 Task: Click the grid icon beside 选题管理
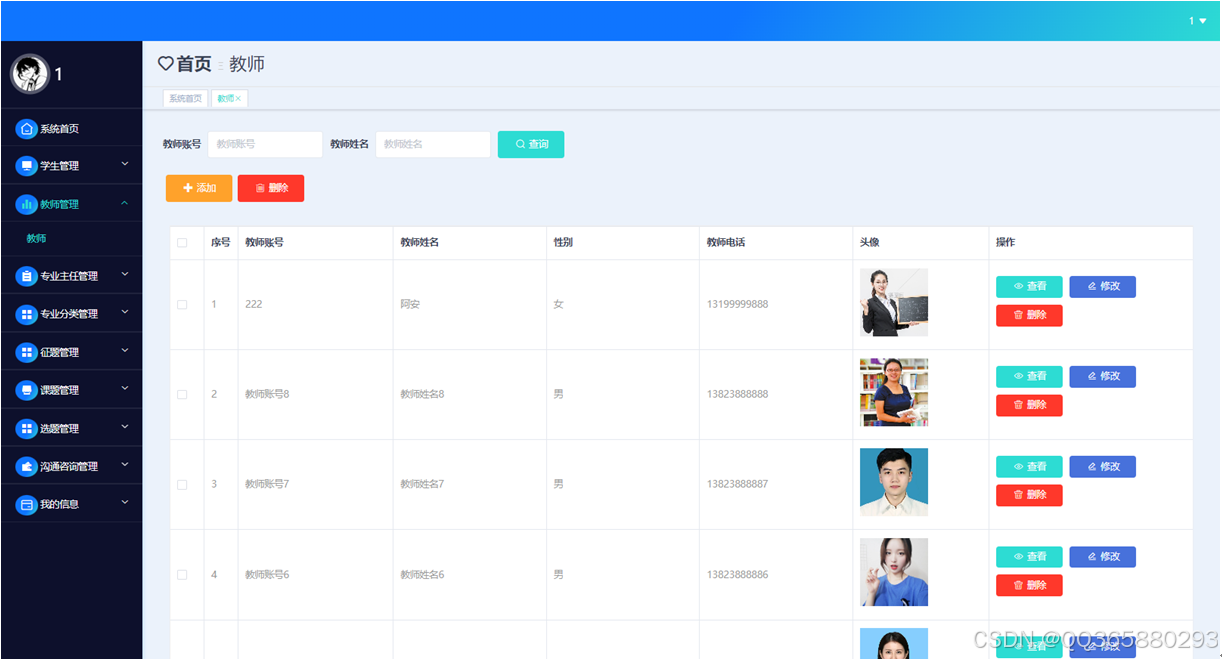(x=27, y=428)
